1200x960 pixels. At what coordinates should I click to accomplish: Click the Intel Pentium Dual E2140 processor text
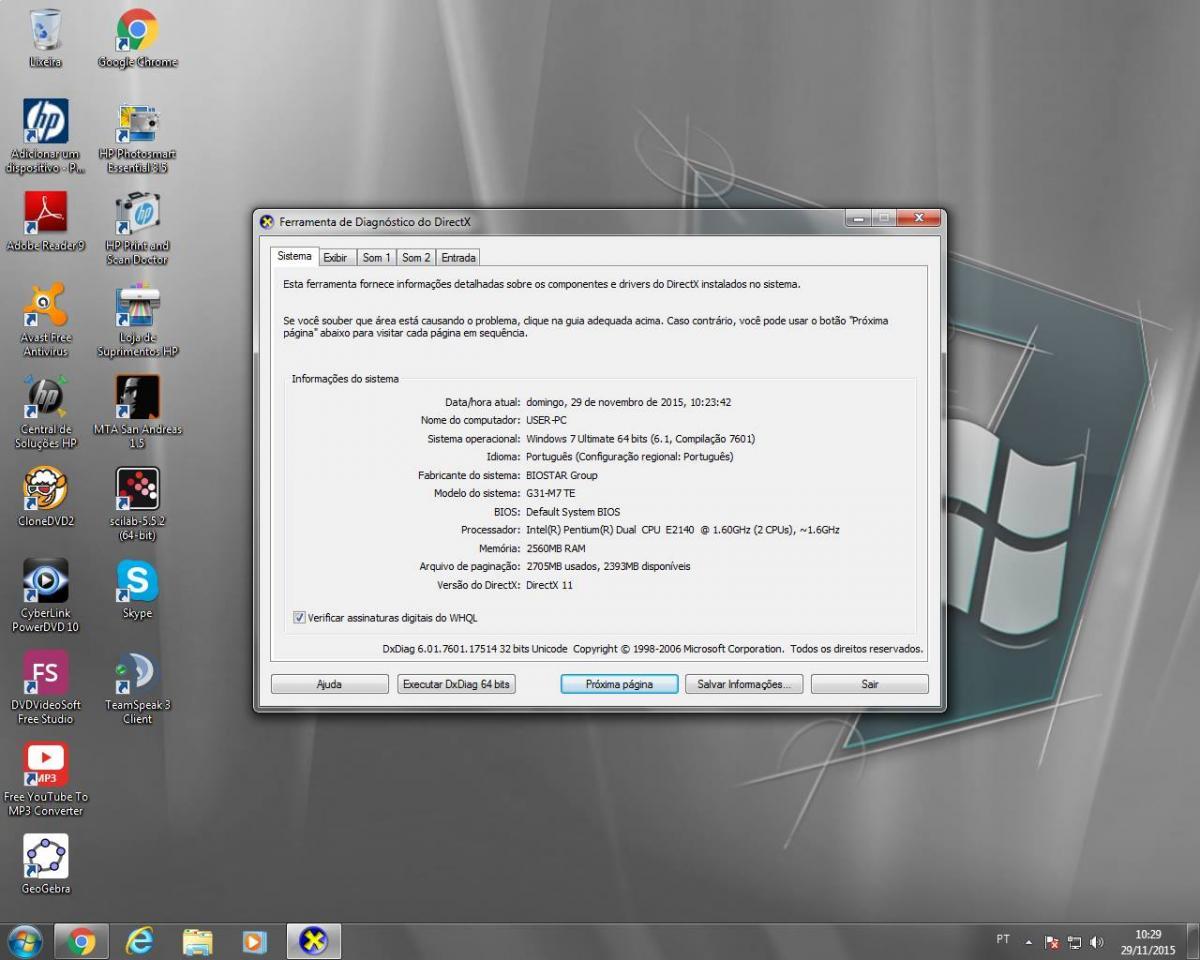tap(683, 530)
